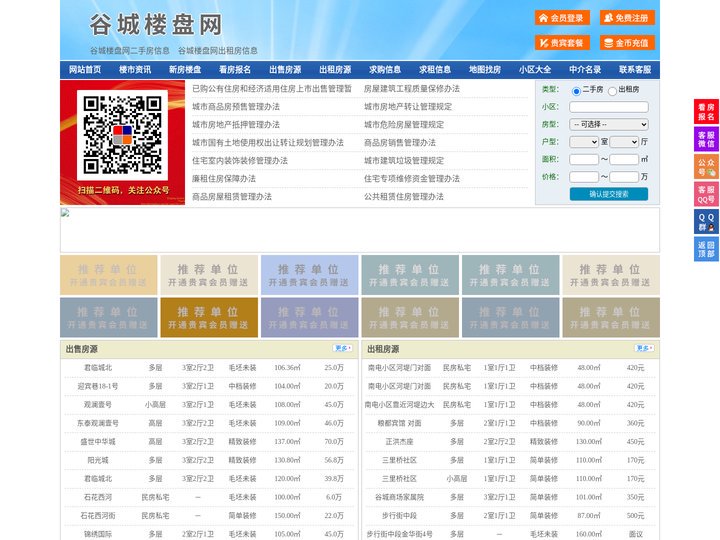Image resolution: width=720 pixels, height=540 pixels.
Task: Focus the maximum 面积 field
Action: click(x=624, y=159)
